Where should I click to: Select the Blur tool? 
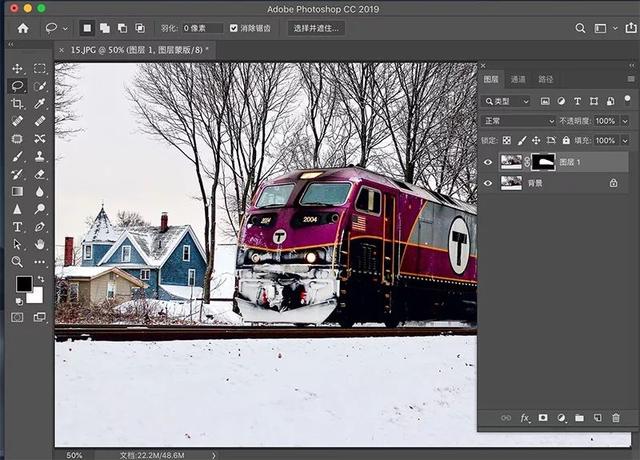click(x=40, y=191)
